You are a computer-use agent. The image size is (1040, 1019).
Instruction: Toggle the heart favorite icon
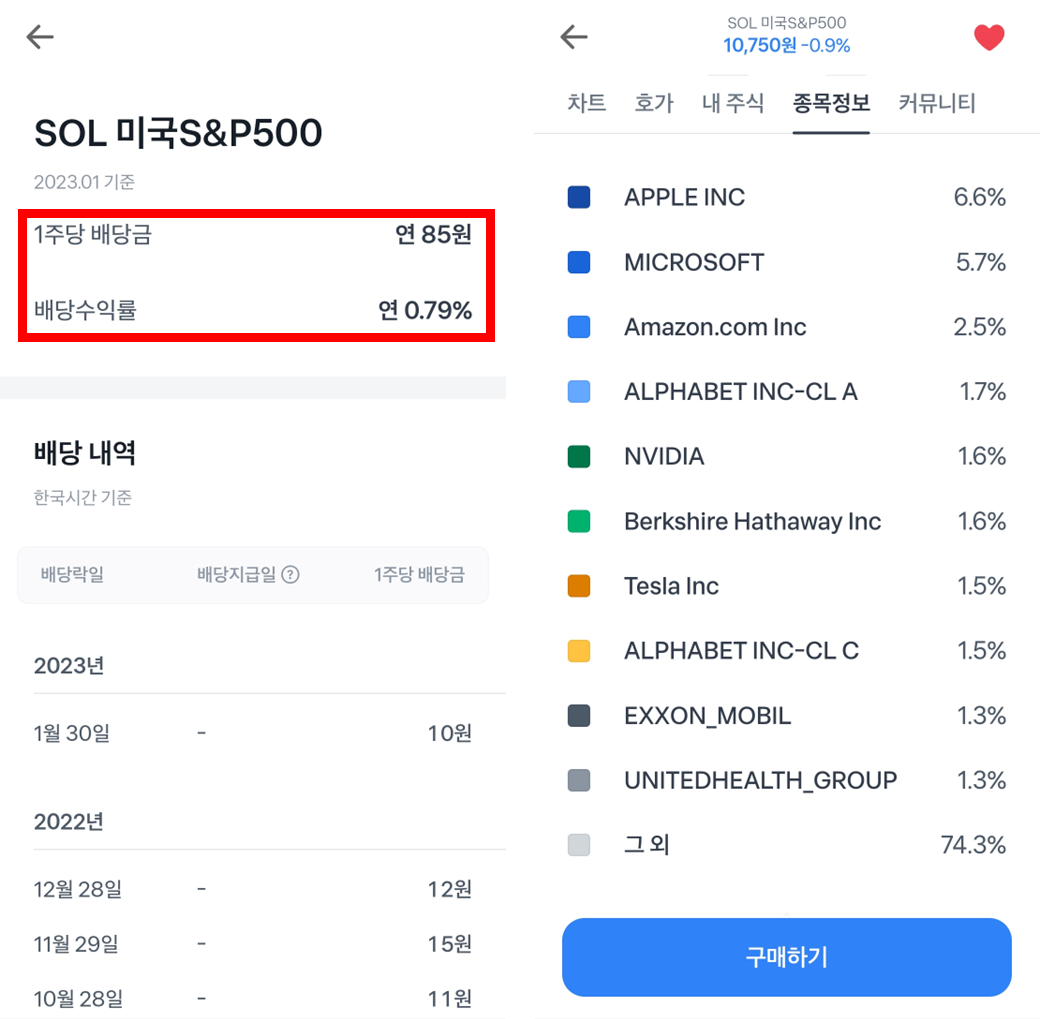989,37
